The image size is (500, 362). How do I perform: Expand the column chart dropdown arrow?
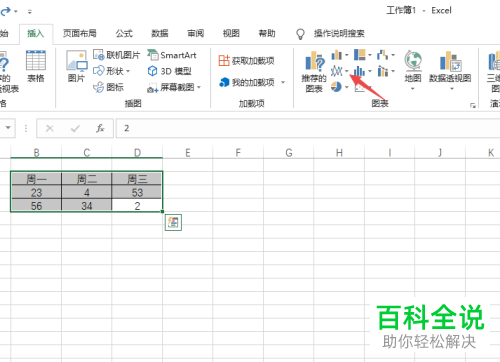point(347,55)
